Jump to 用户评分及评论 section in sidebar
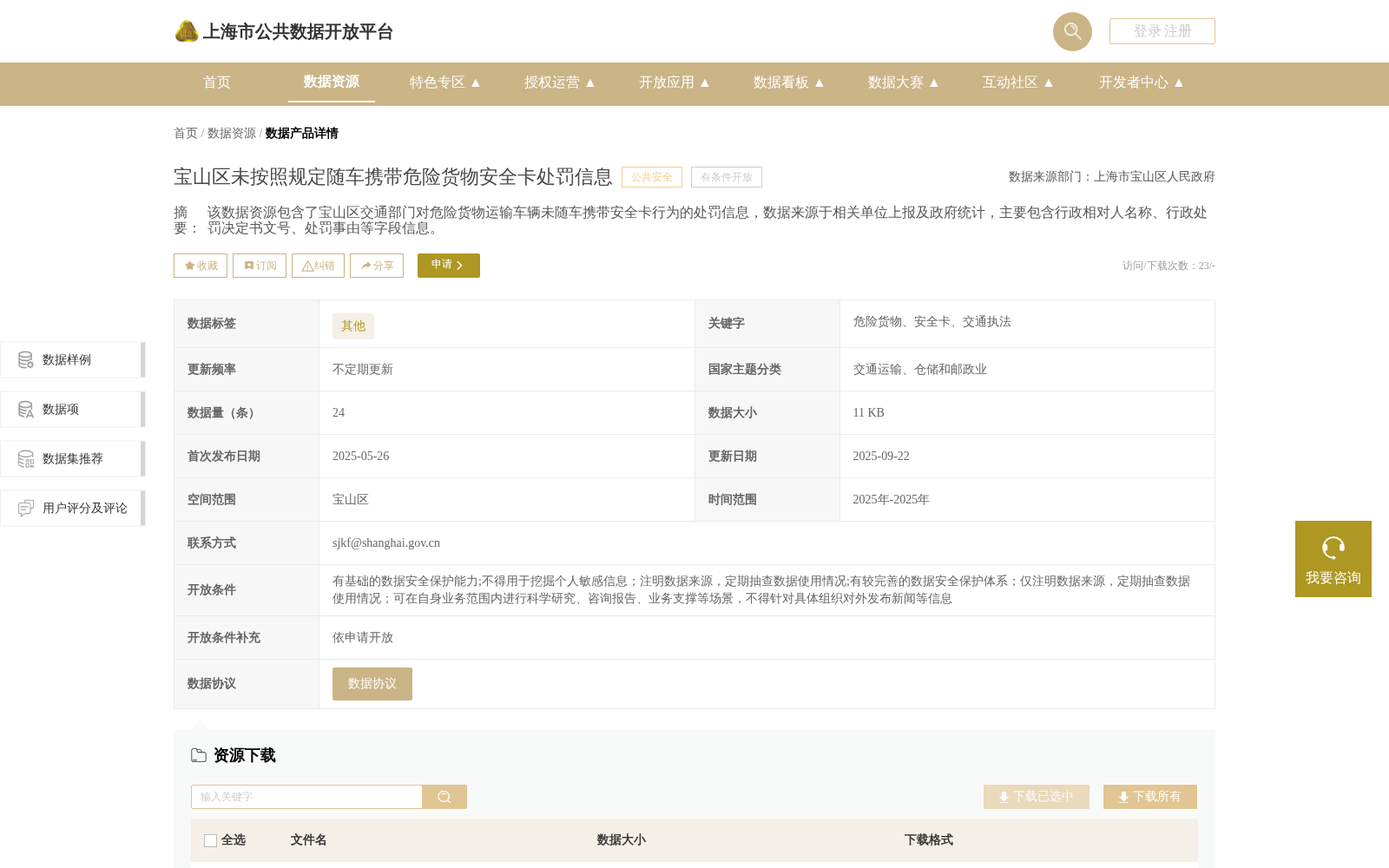This screenshot has height=868, width=1389. click(72, 508)
